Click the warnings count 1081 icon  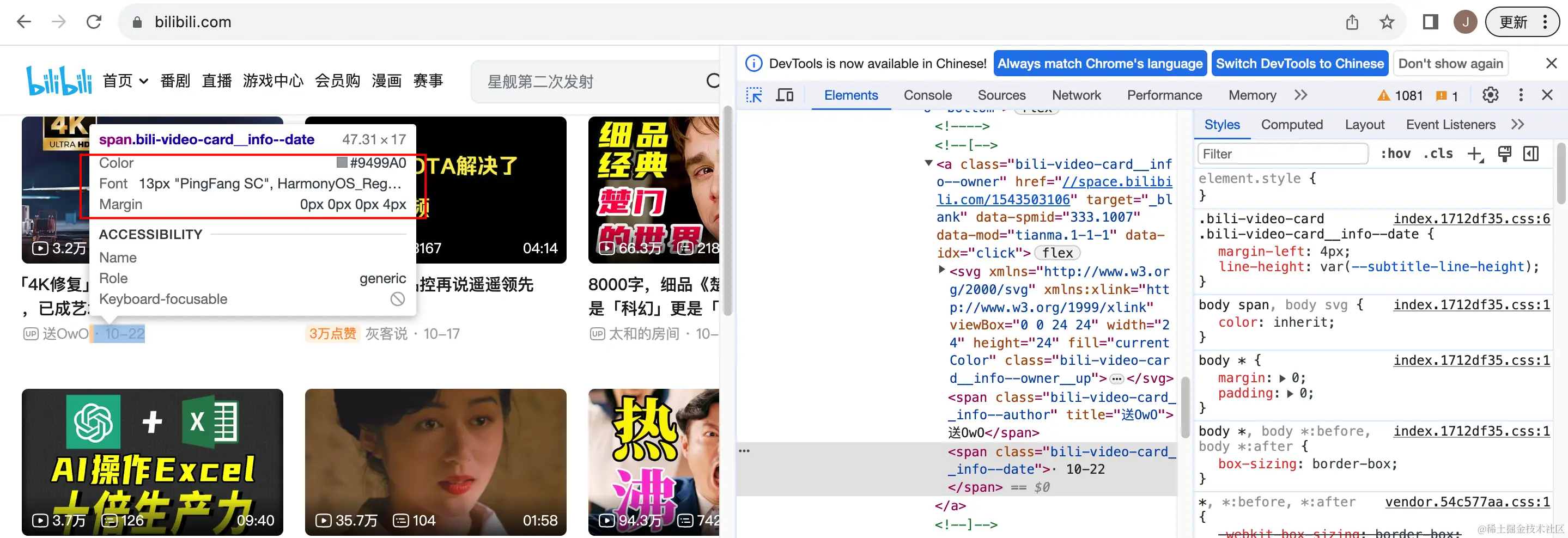tap(1400, 95)
